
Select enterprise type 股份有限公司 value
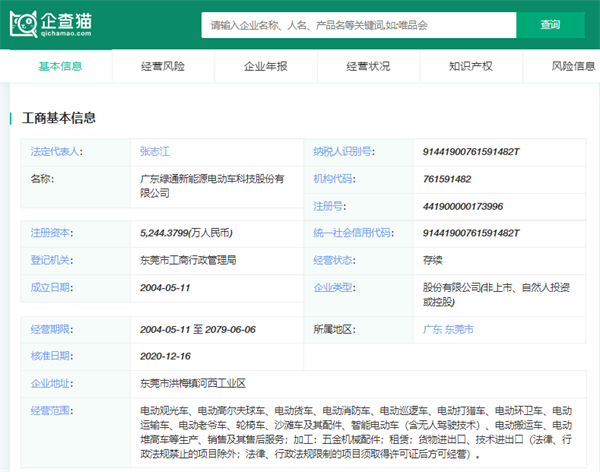click(x=496, y=295)
